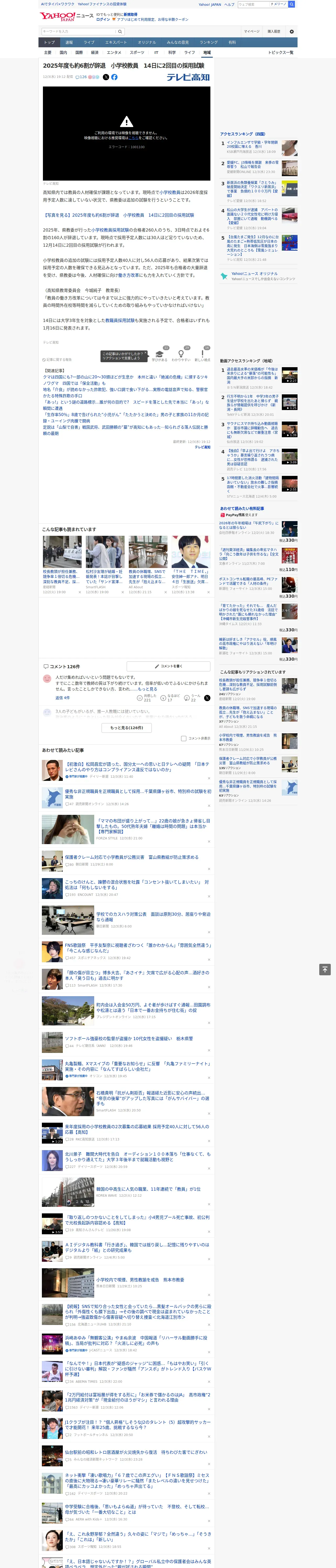This screenshot has width=336, height=1568.
Task: Dismiss the 校長教頭が担任兼務 recommended card
Action: (79, 592)
